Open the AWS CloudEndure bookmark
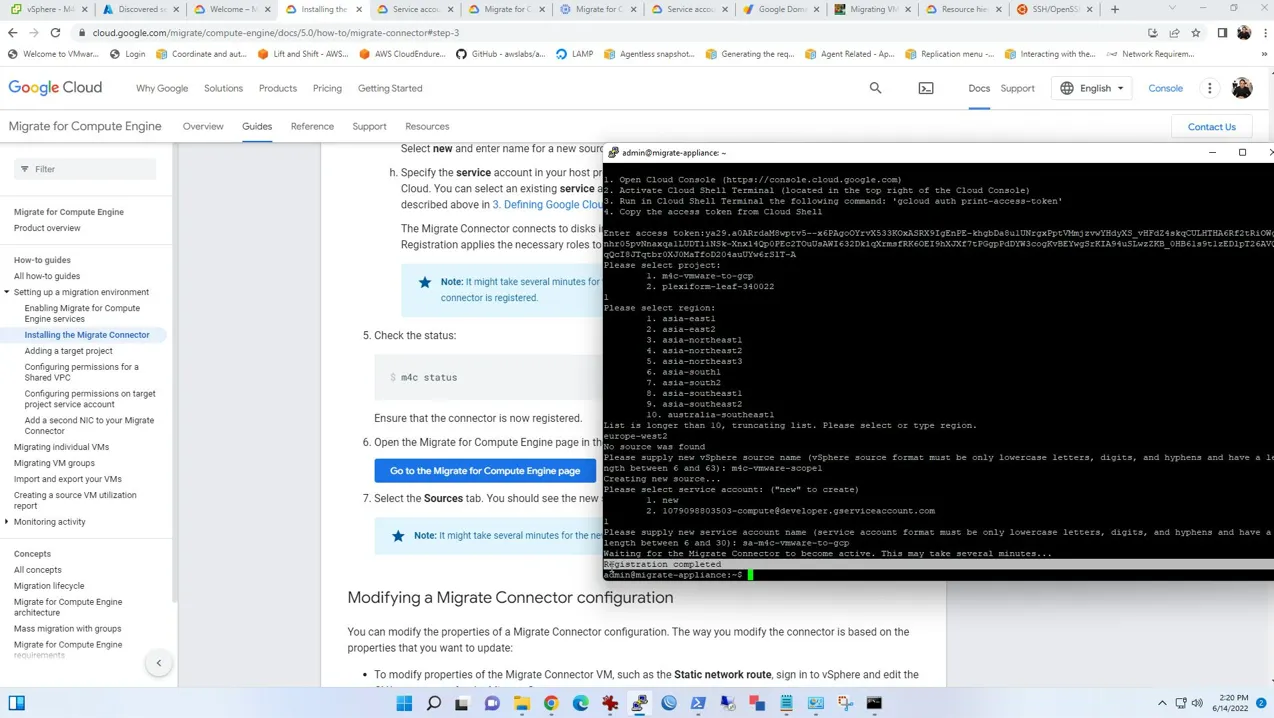 click(402, 54)
